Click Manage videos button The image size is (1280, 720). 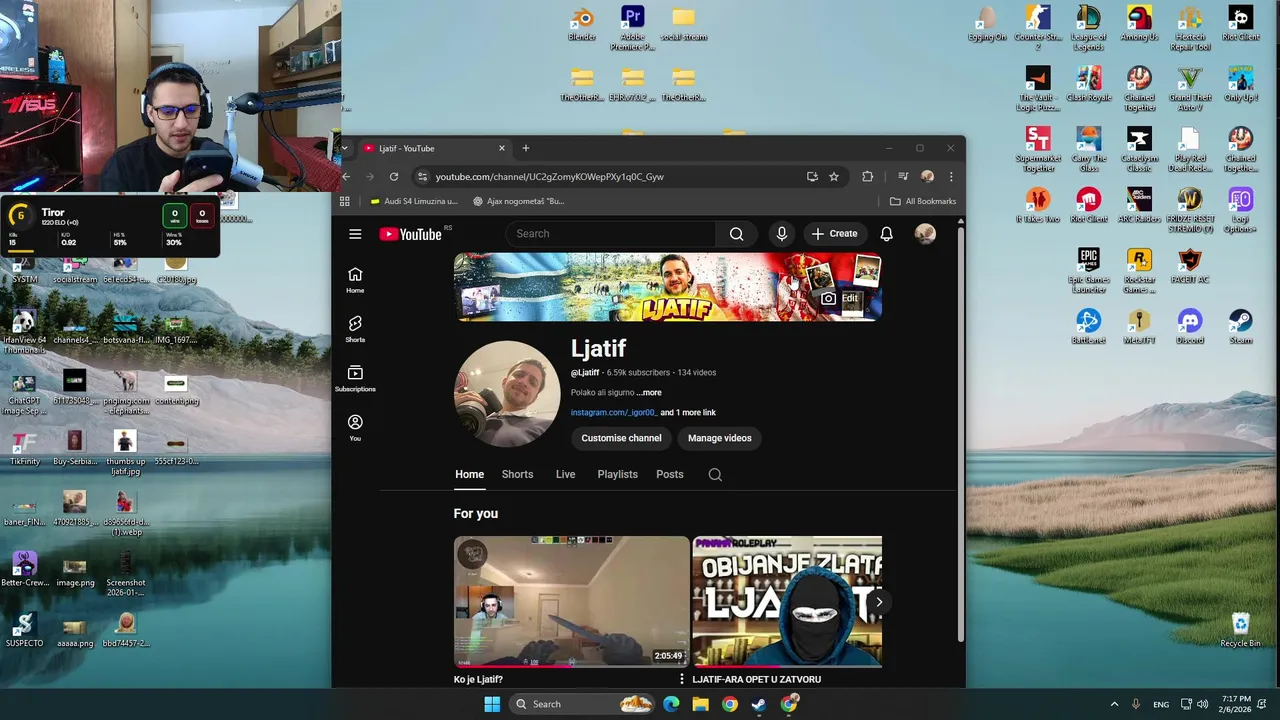pos(719,438)
